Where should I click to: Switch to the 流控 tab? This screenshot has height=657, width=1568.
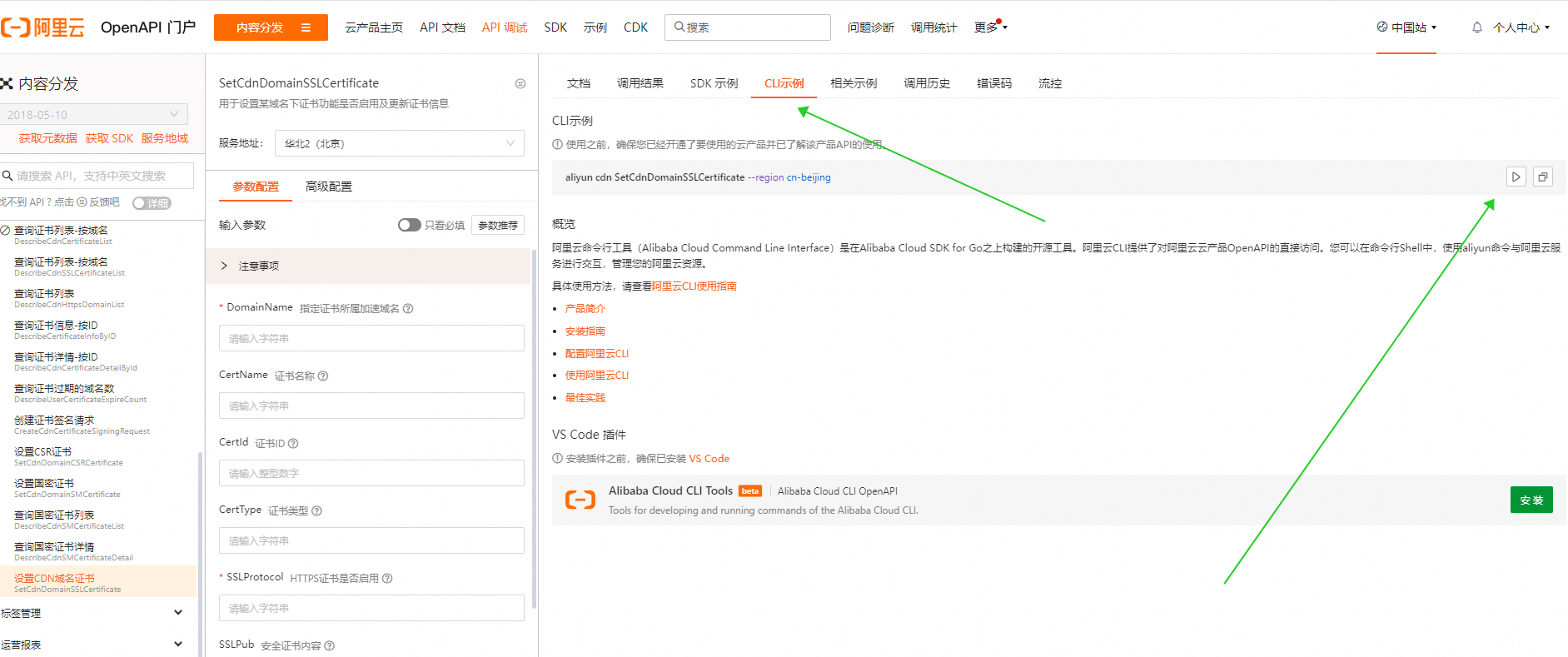(x=1050, y=83)
